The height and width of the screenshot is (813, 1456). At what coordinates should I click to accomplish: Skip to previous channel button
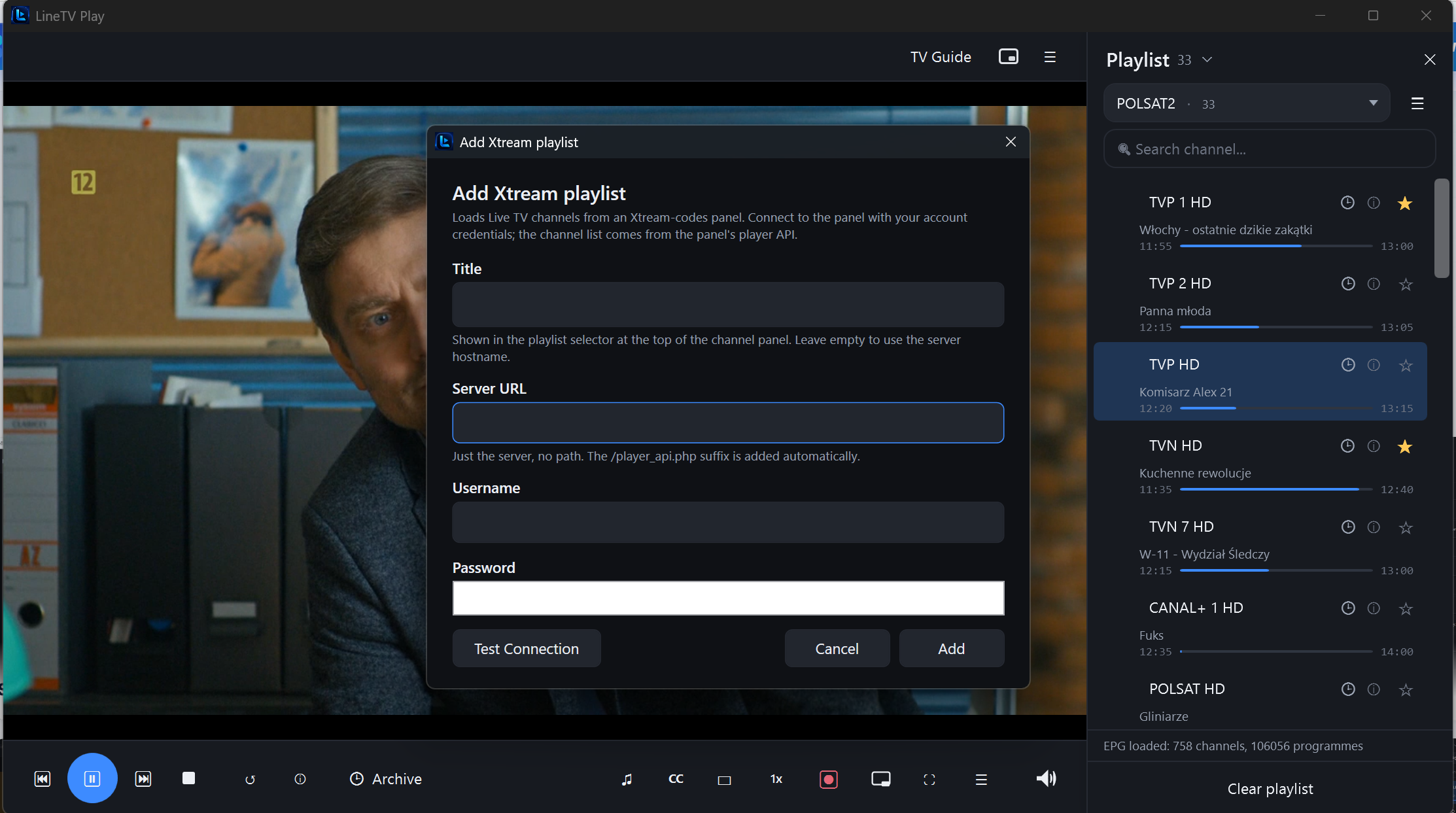[x=43, y=778]
